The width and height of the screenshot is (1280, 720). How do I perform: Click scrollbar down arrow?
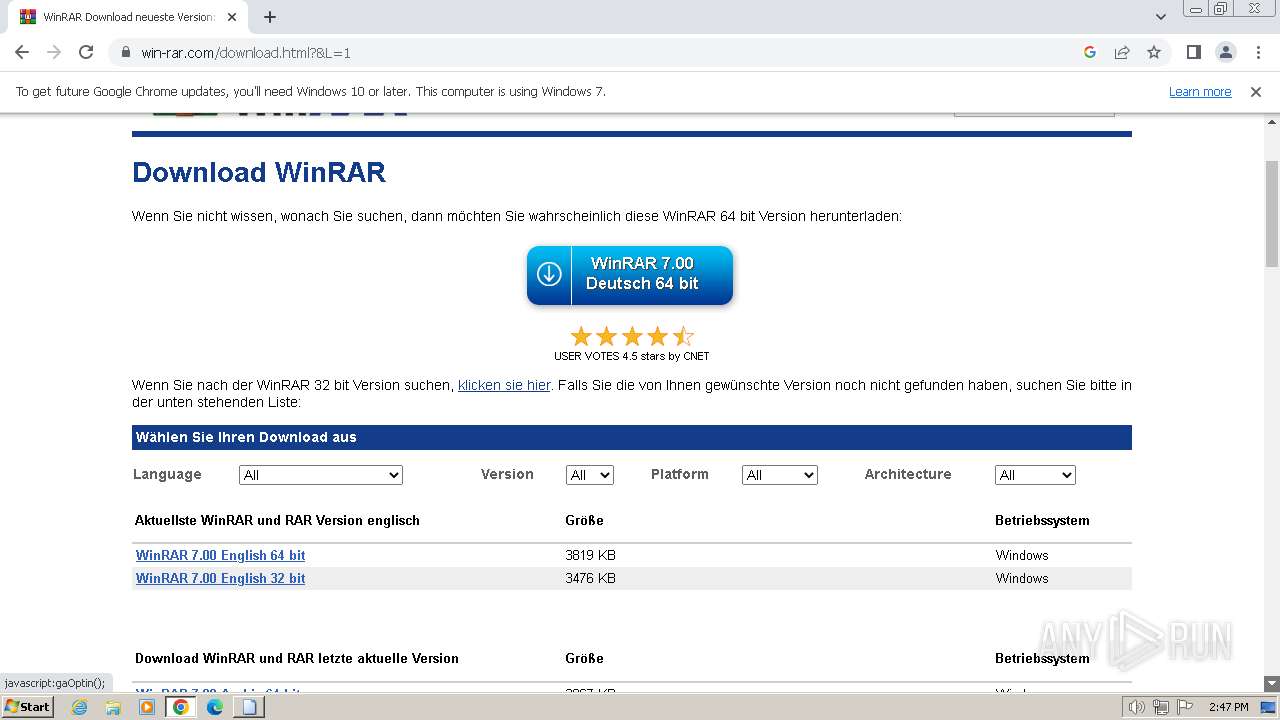click(1272, 684)
